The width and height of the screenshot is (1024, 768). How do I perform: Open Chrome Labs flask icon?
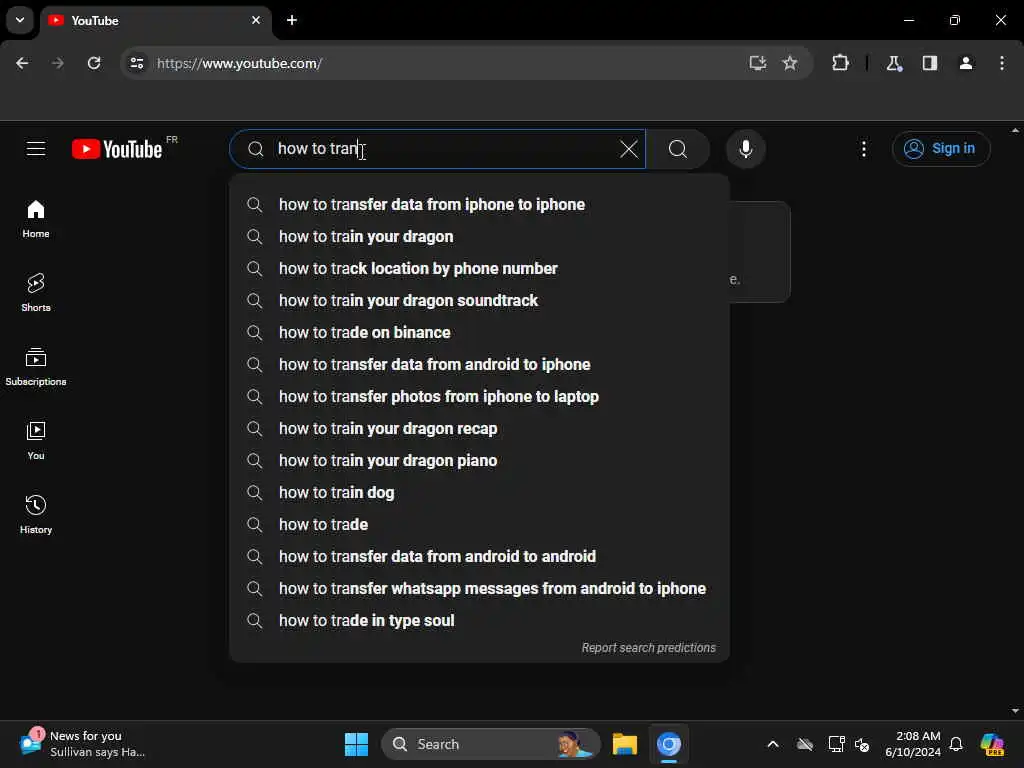894,63
